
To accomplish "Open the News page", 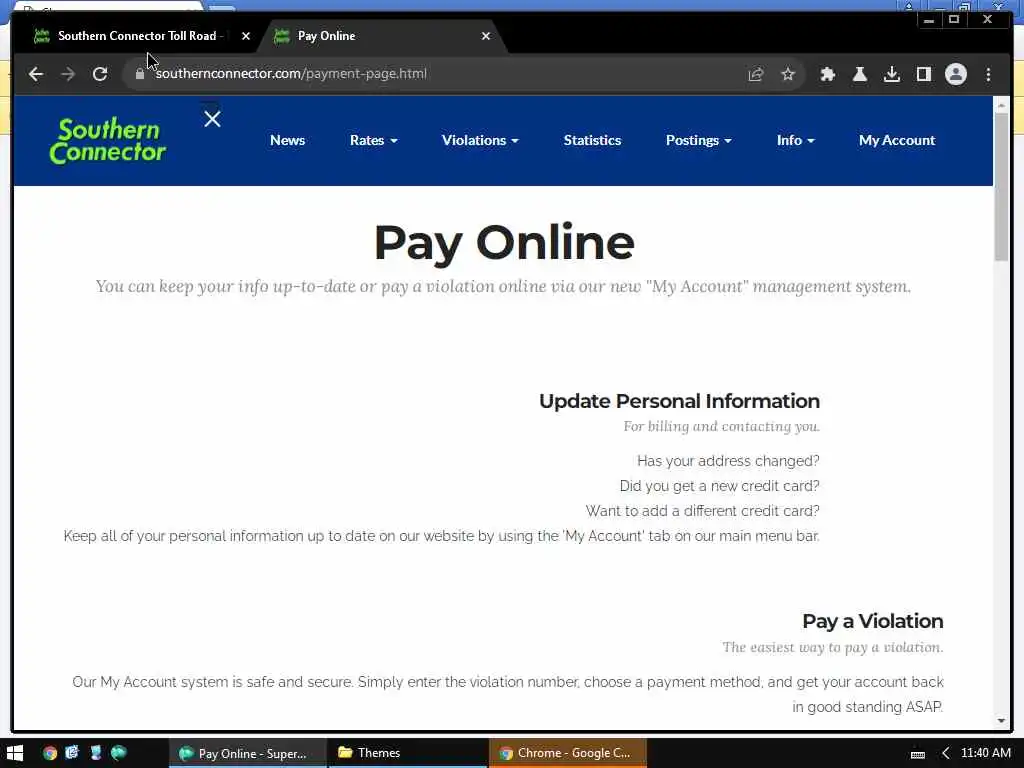I will [287, 140].
